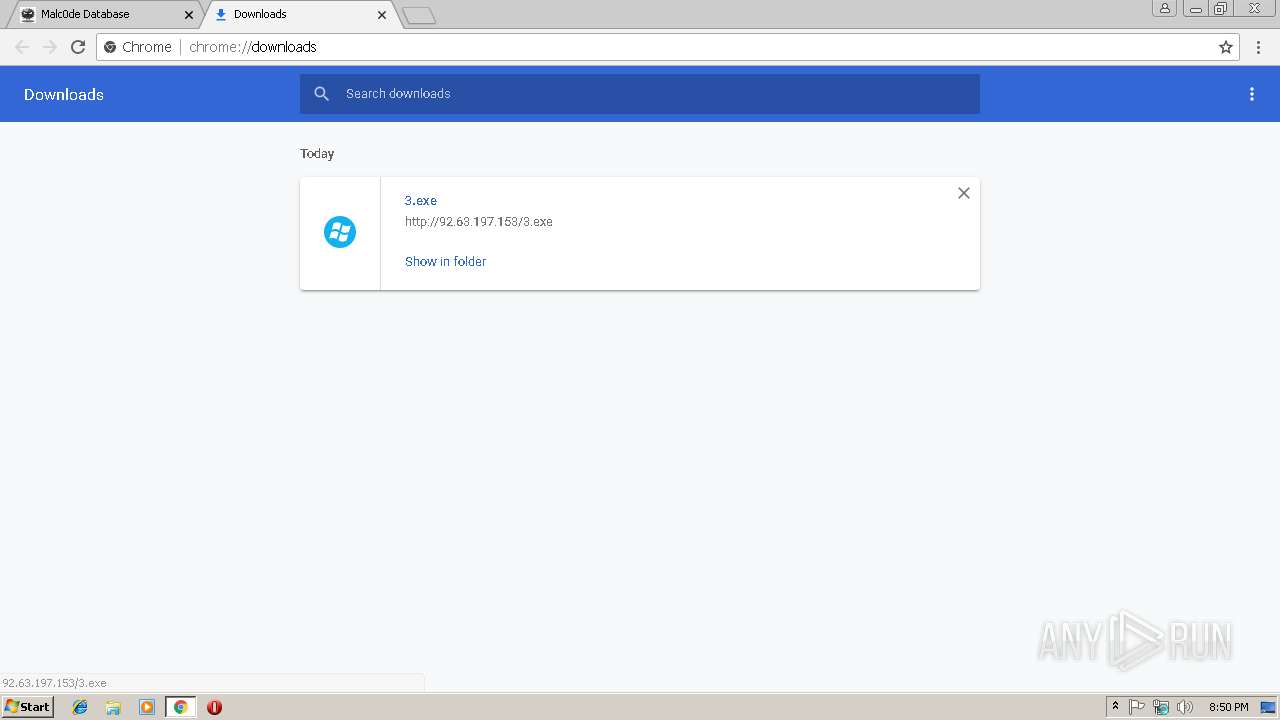Click the Chrome taskbar button
The width and height of the screenshot is (1280, 720).
click(x=181, y=707)
